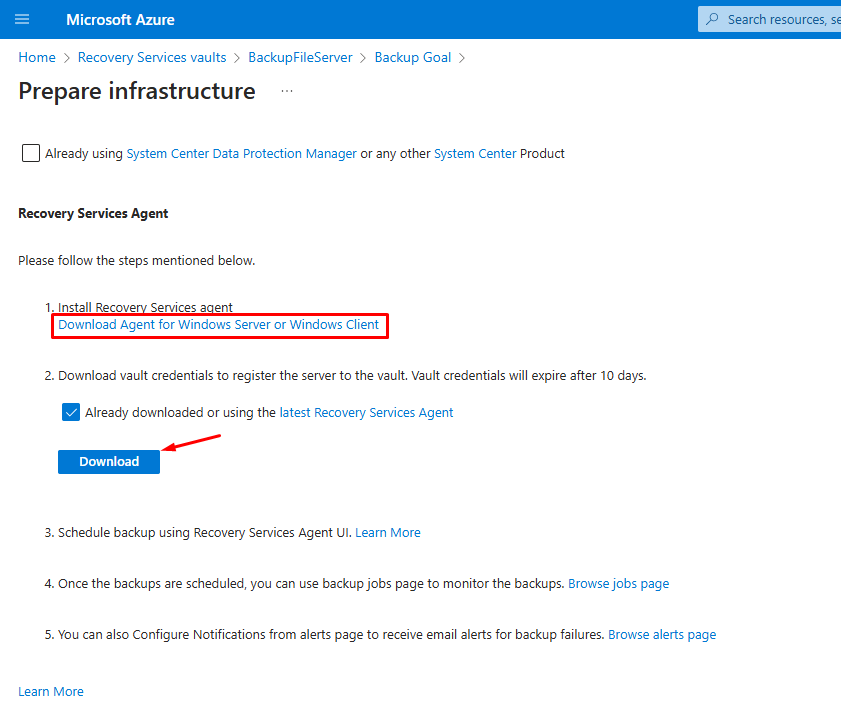Click chevron after Backup Goal breadcrumb
Image resolution: width=841 pixels, height=709 pixels.
tap(461, 58)
